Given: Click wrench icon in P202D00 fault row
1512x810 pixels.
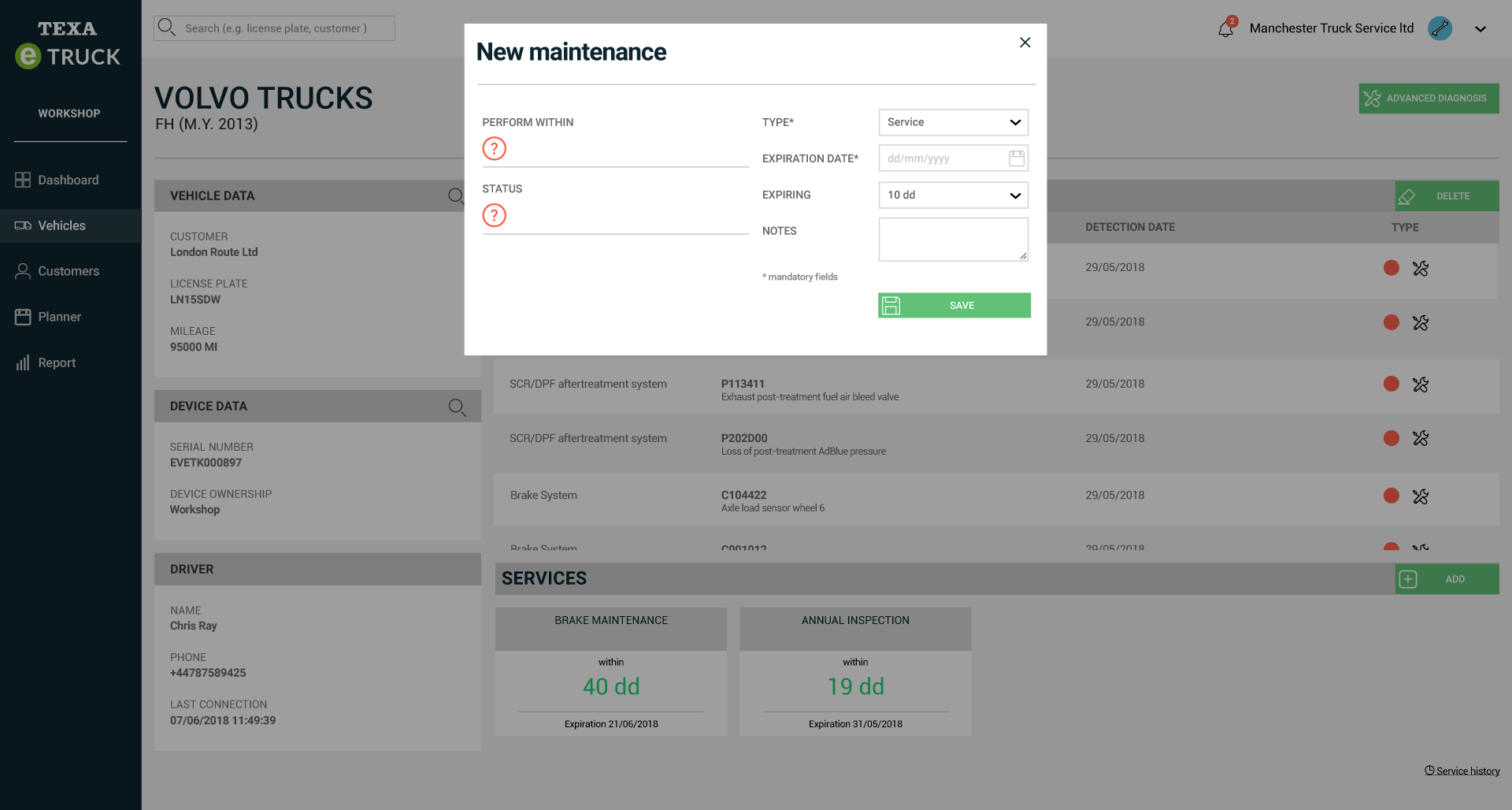Looking at the screenshot, I should pyautogui.click(x=1421, y=438).
